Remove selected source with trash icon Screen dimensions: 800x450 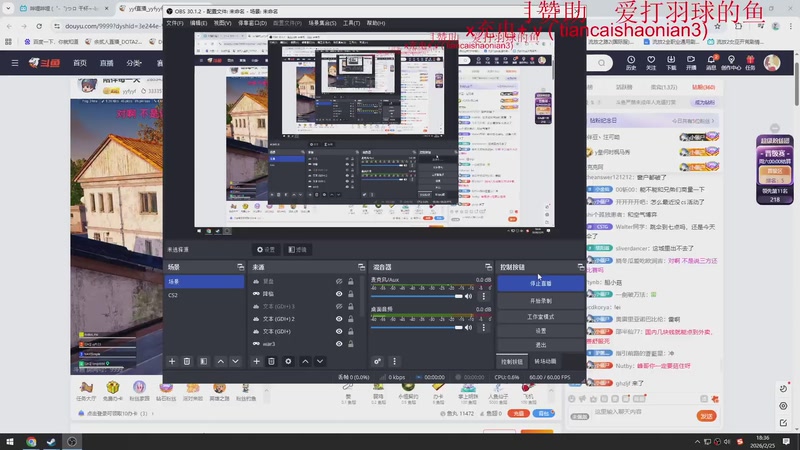click(x=271, y=361)
